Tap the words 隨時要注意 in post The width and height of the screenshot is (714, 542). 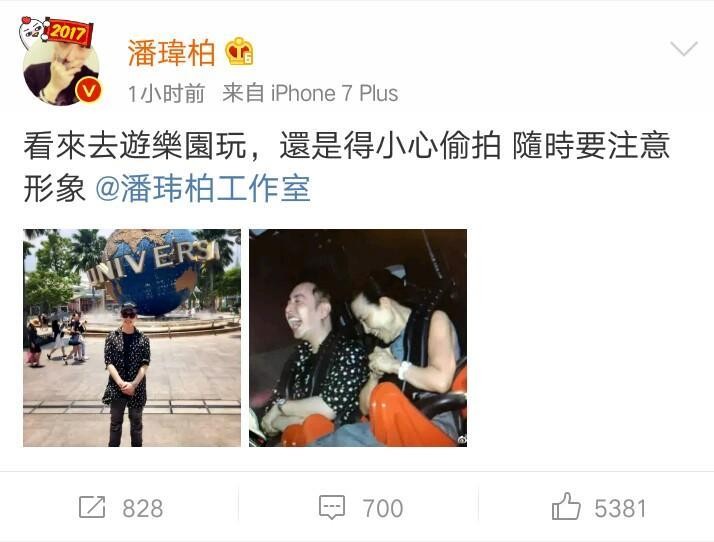(x=591, y=146)
